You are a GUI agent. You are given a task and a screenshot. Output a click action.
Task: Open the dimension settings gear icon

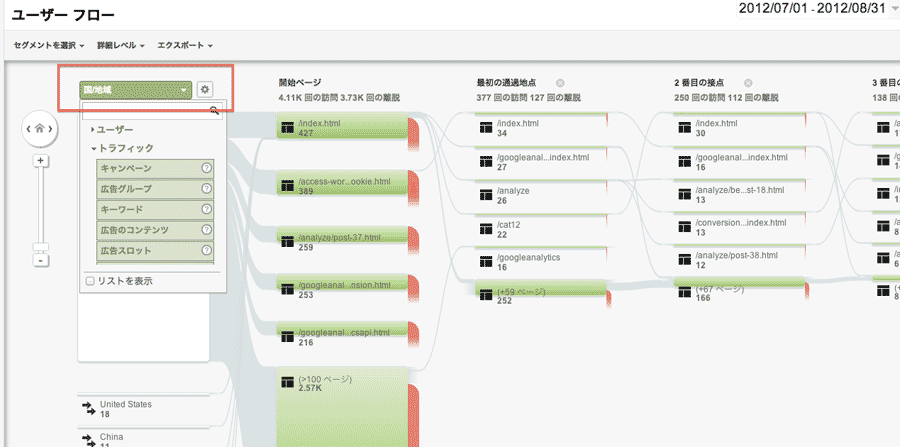(x=205, y=90)
